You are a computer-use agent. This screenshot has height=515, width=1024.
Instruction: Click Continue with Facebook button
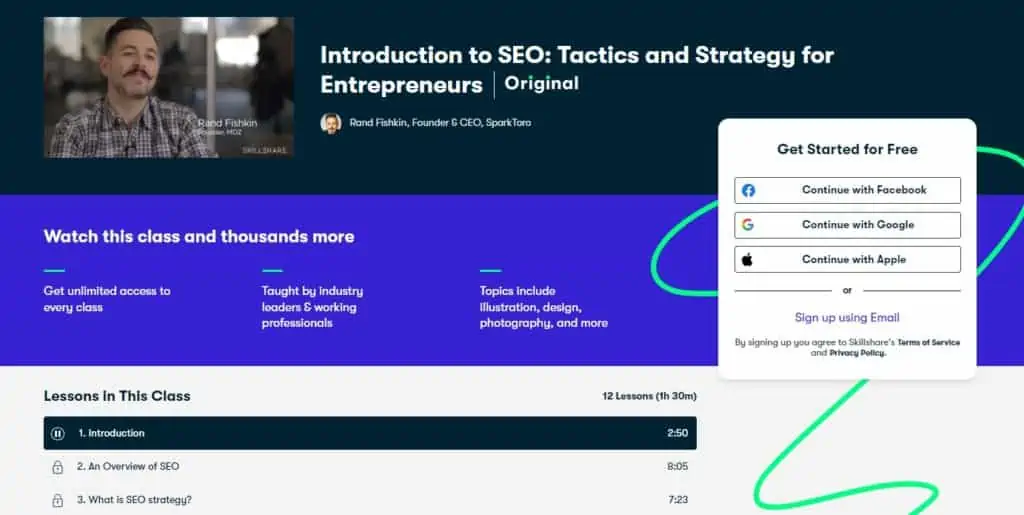click(847, 190)
